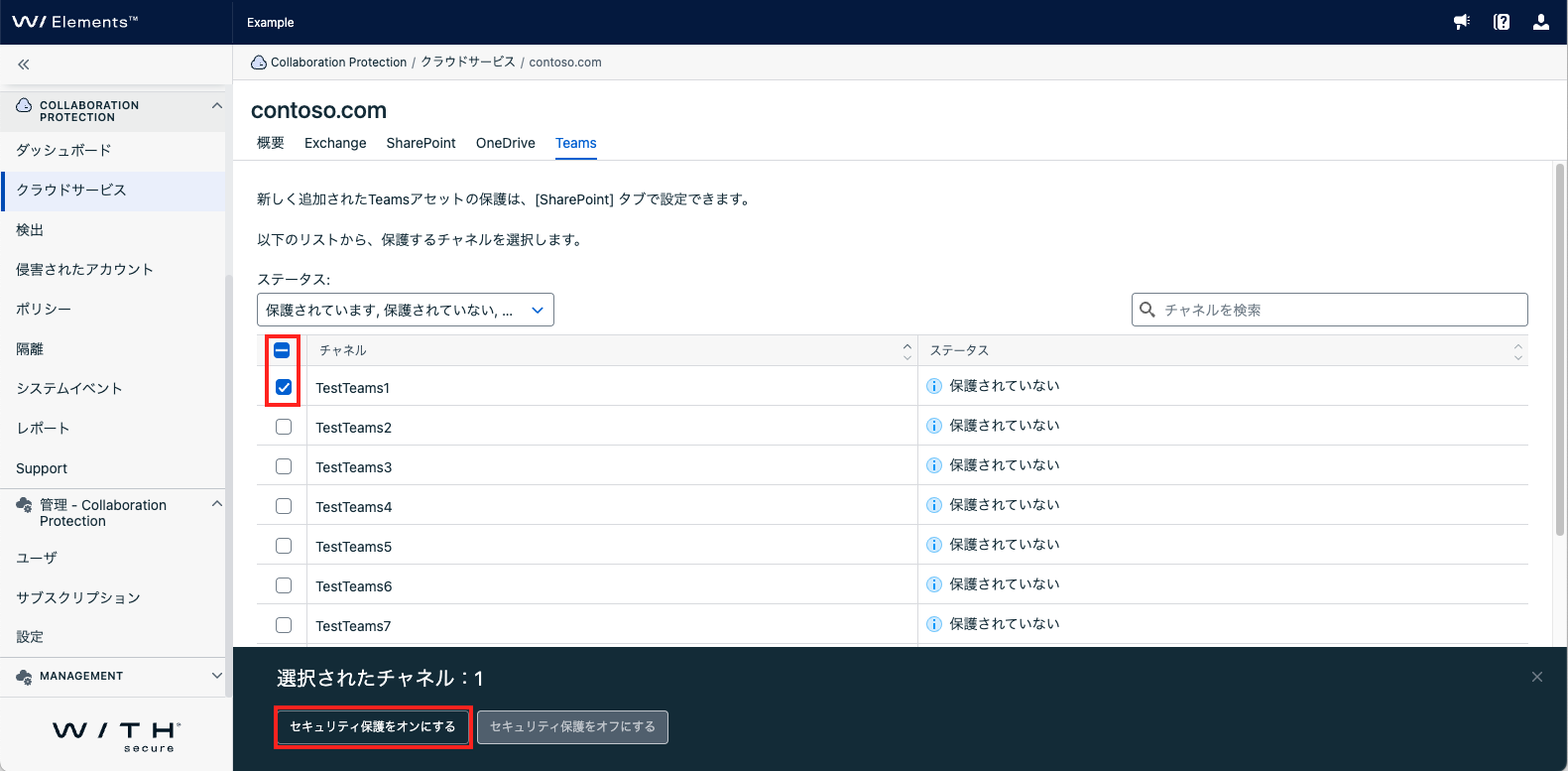Select the TestTeams4 channel name

click(x=354, y=507)
